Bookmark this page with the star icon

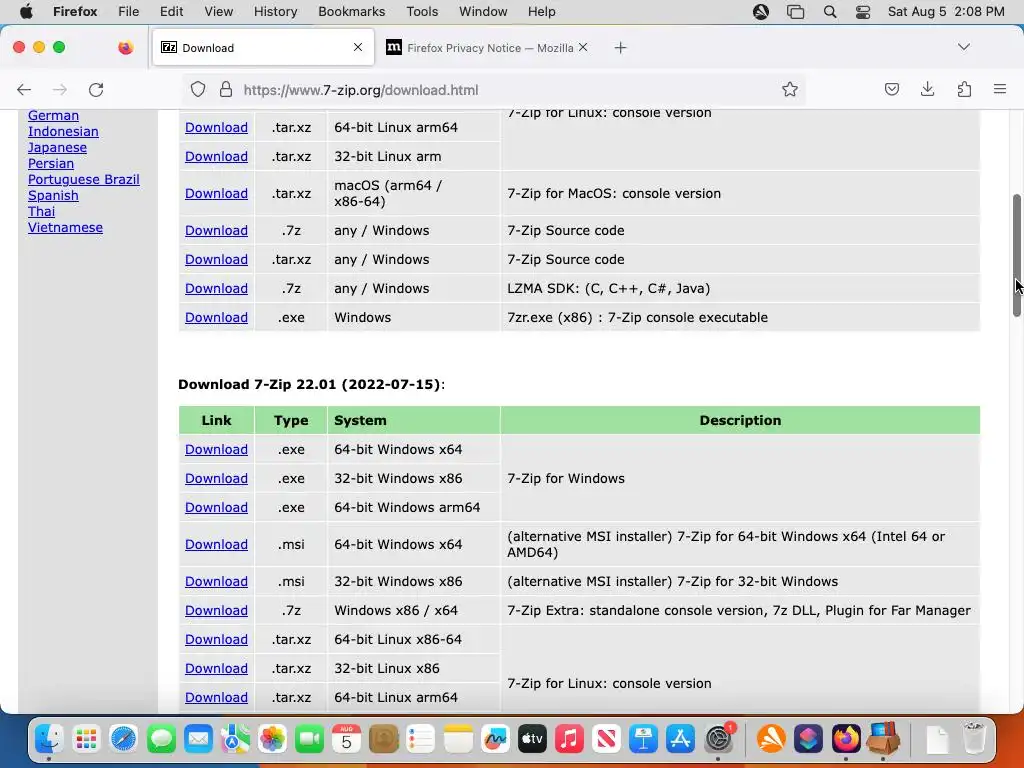(790, 89)
